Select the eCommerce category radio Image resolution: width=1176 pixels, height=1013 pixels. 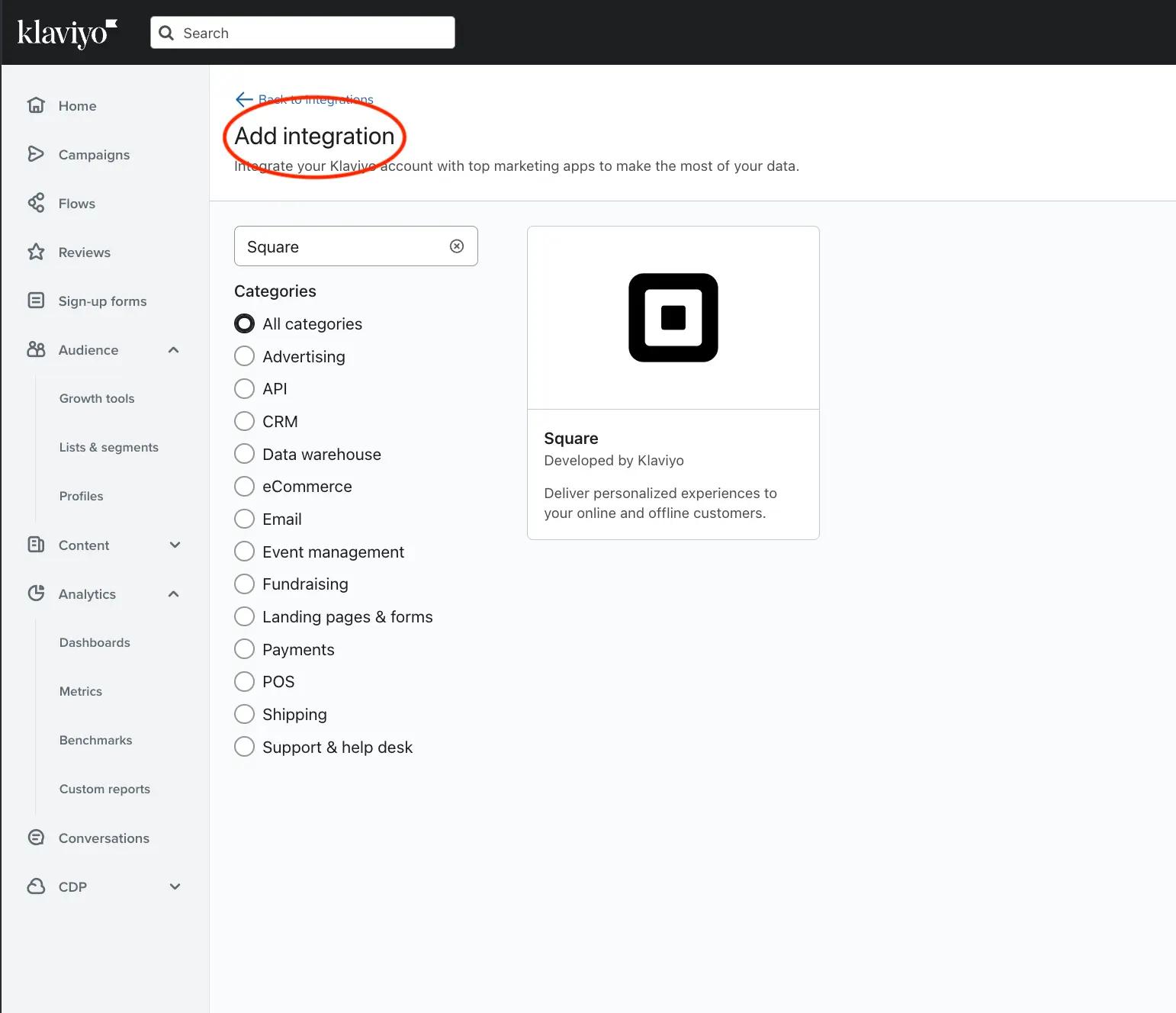pos(244,486)
